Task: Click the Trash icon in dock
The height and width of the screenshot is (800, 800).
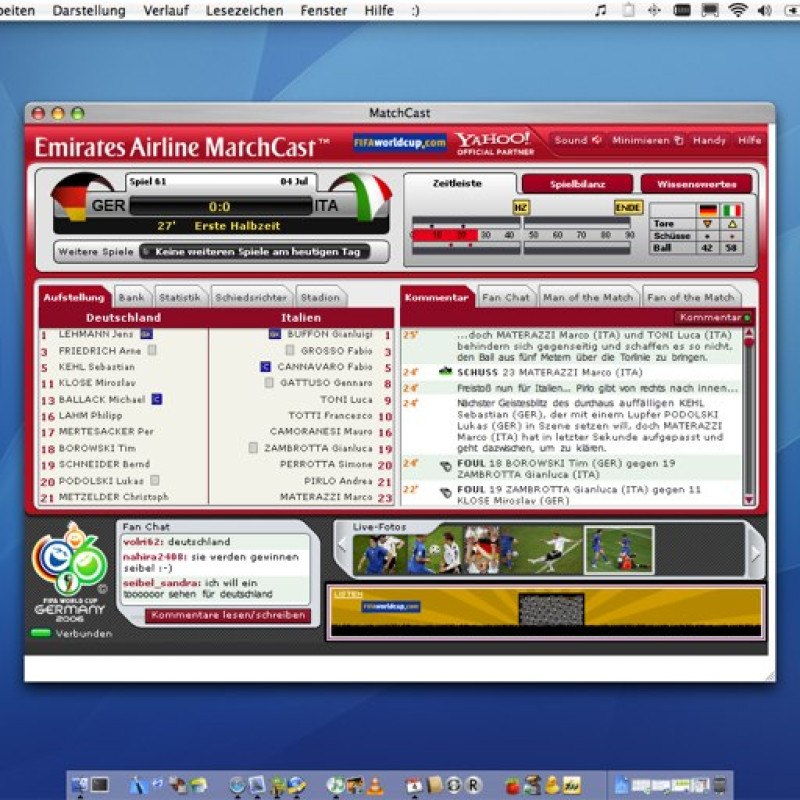Action: pyautogui.click(x=719, y=785)
